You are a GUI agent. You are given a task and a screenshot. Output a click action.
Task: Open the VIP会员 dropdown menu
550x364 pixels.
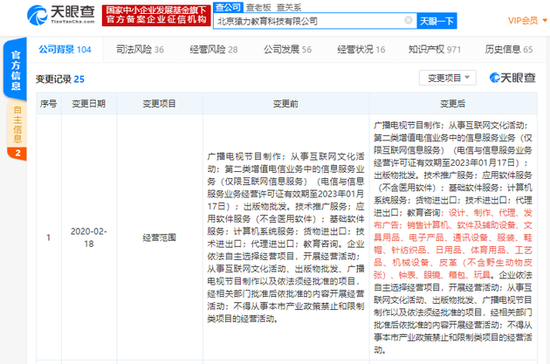click(x=527, y=21)
